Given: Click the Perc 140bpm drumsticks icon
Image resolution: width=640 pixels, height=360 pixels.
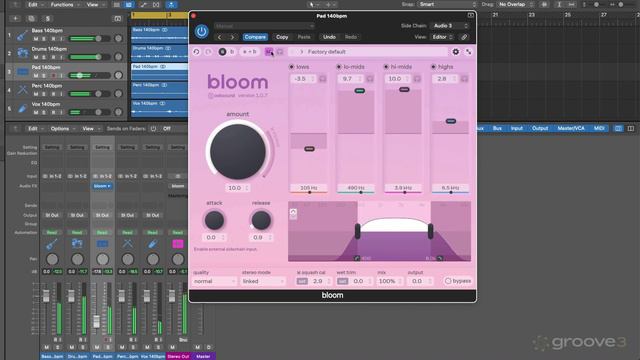Looking at the screenshot, I should 22,90.
